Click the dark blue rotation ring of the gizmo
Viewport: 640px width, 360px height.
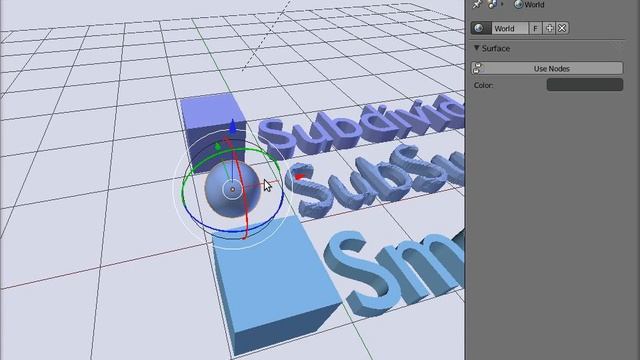point(233,230)
